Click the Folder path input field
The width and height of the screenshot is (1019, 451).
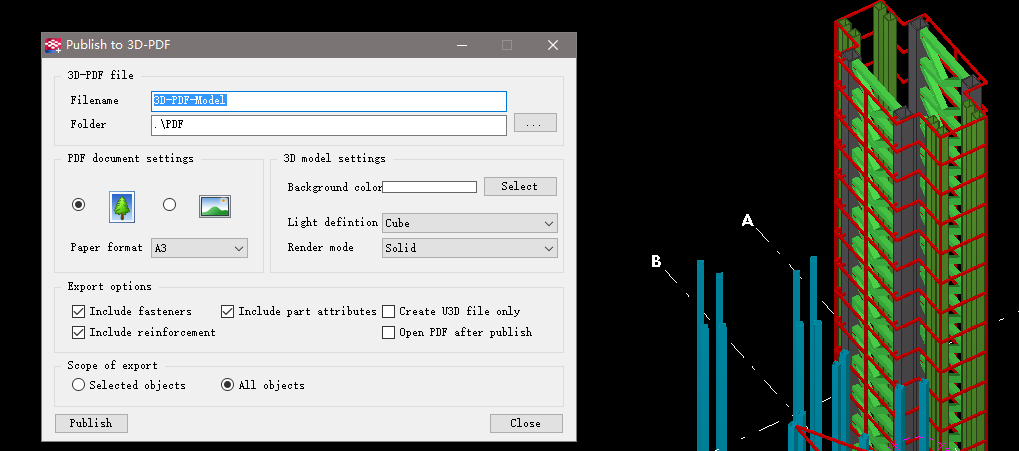(329, 125)
